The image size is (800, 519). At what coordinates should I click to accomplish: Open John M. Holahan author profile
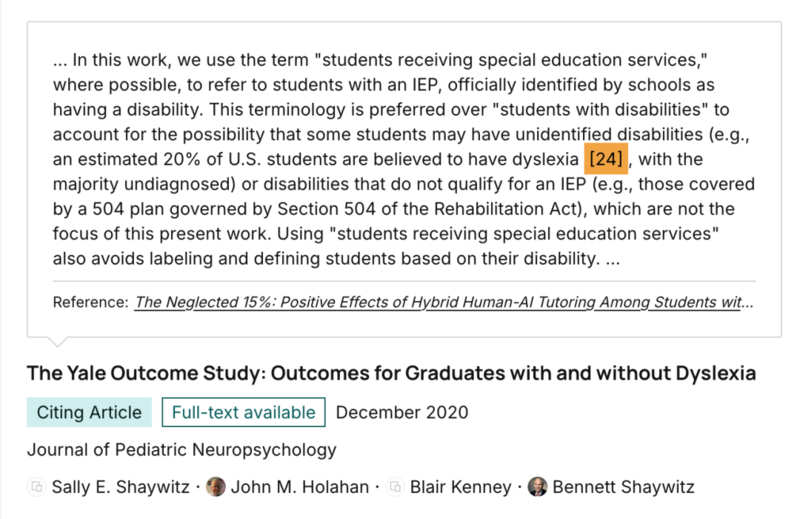pyautogui.click(x=300, y=487)
